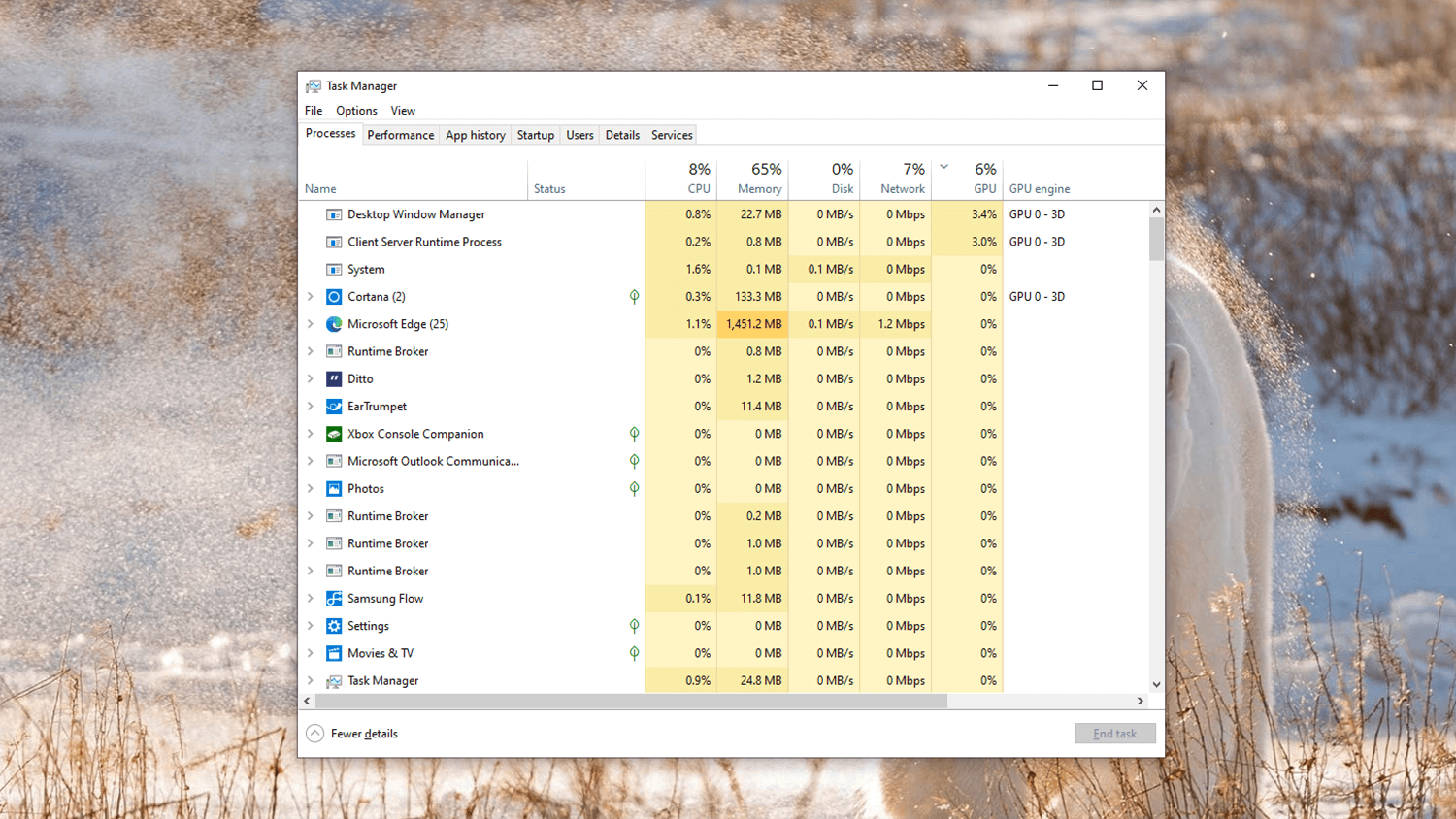The image size is (1456, 819).
Task: Switch to the App history tab
Action: click(x=476, y=135)
